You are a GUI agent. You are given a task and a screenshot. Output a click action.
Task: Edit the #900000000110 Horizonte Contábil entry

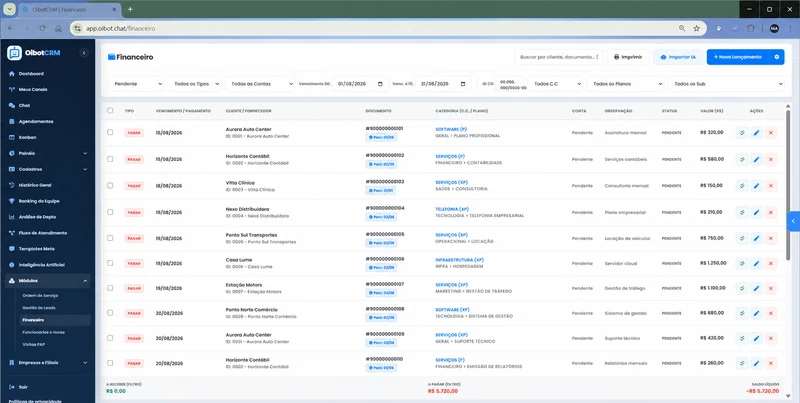coord(756,363)
